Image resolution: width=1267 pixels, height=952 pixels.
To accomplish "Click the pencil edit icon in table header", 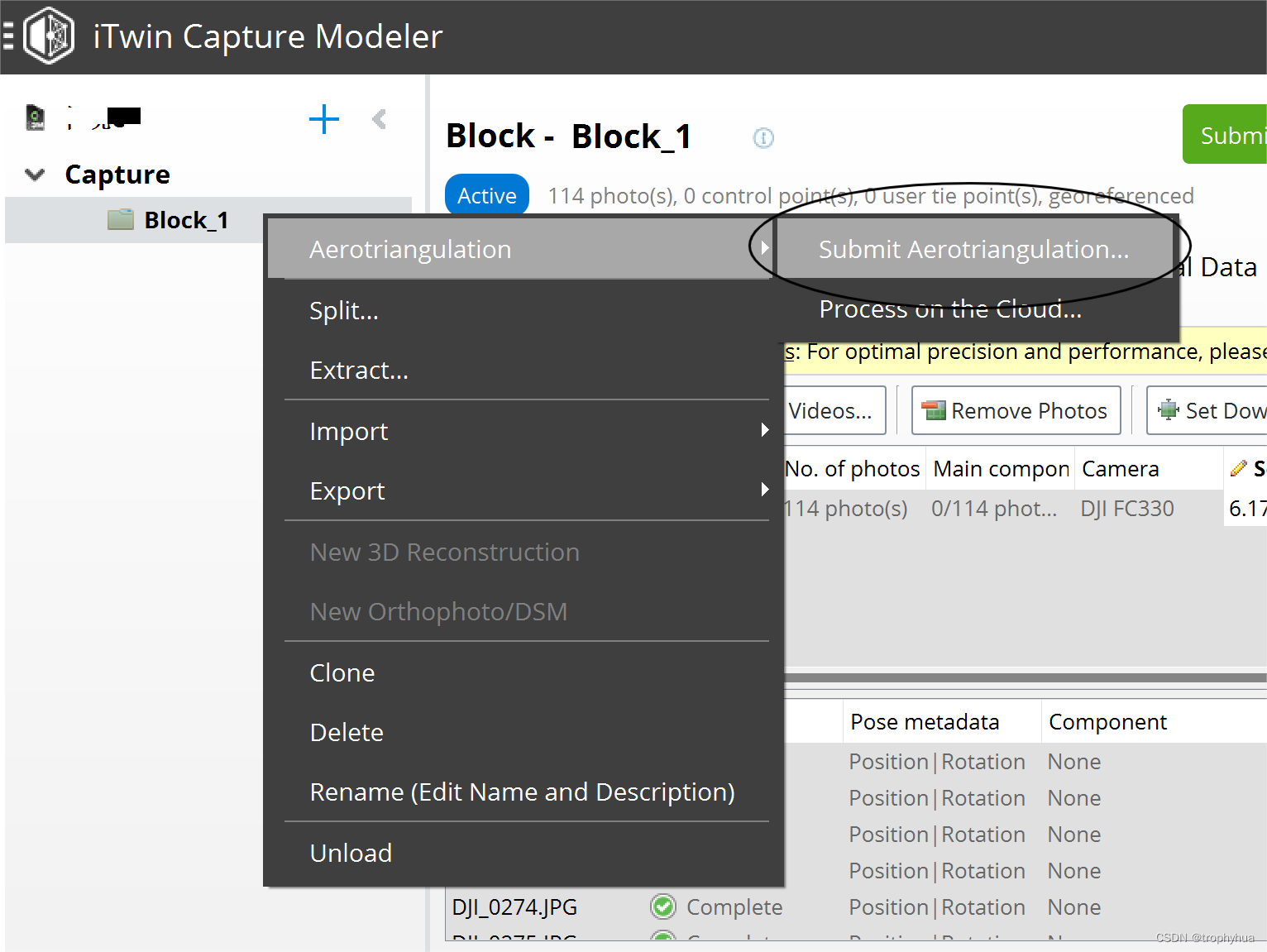I will pos(1238,468).
